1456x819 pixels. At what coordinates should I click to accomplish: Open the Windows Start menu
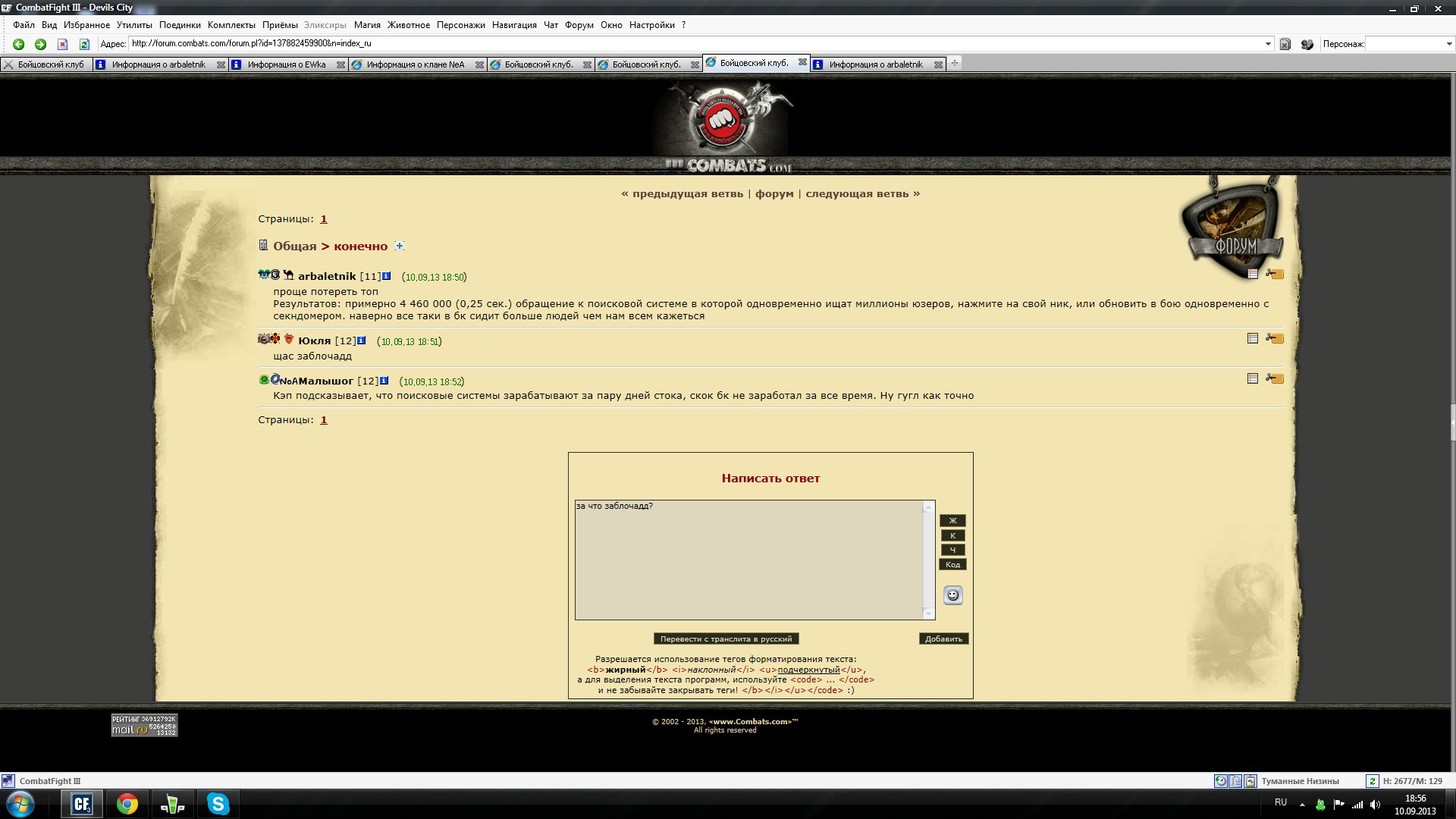coord(20,804)
